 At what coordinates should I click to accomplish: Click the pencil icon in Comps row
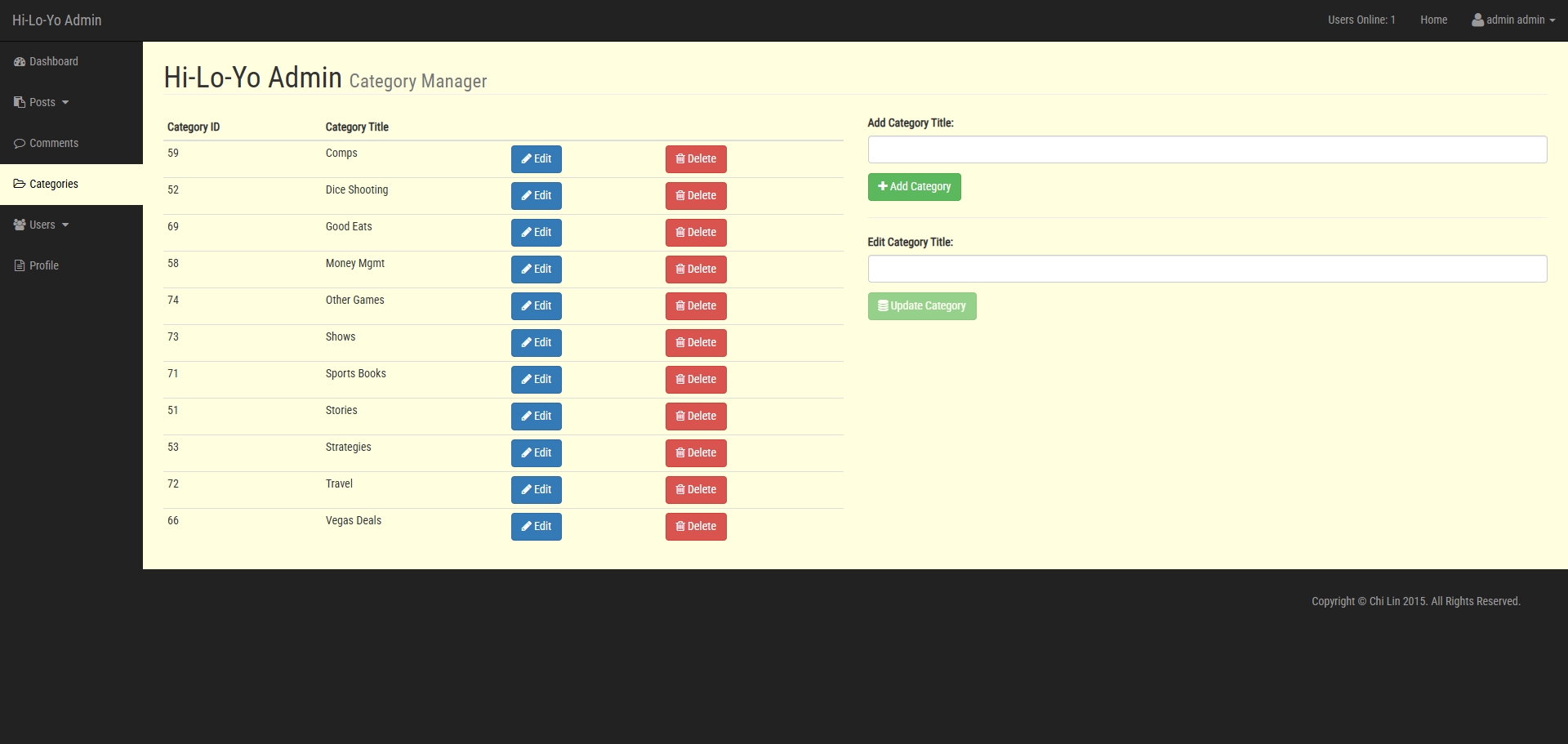527,159
